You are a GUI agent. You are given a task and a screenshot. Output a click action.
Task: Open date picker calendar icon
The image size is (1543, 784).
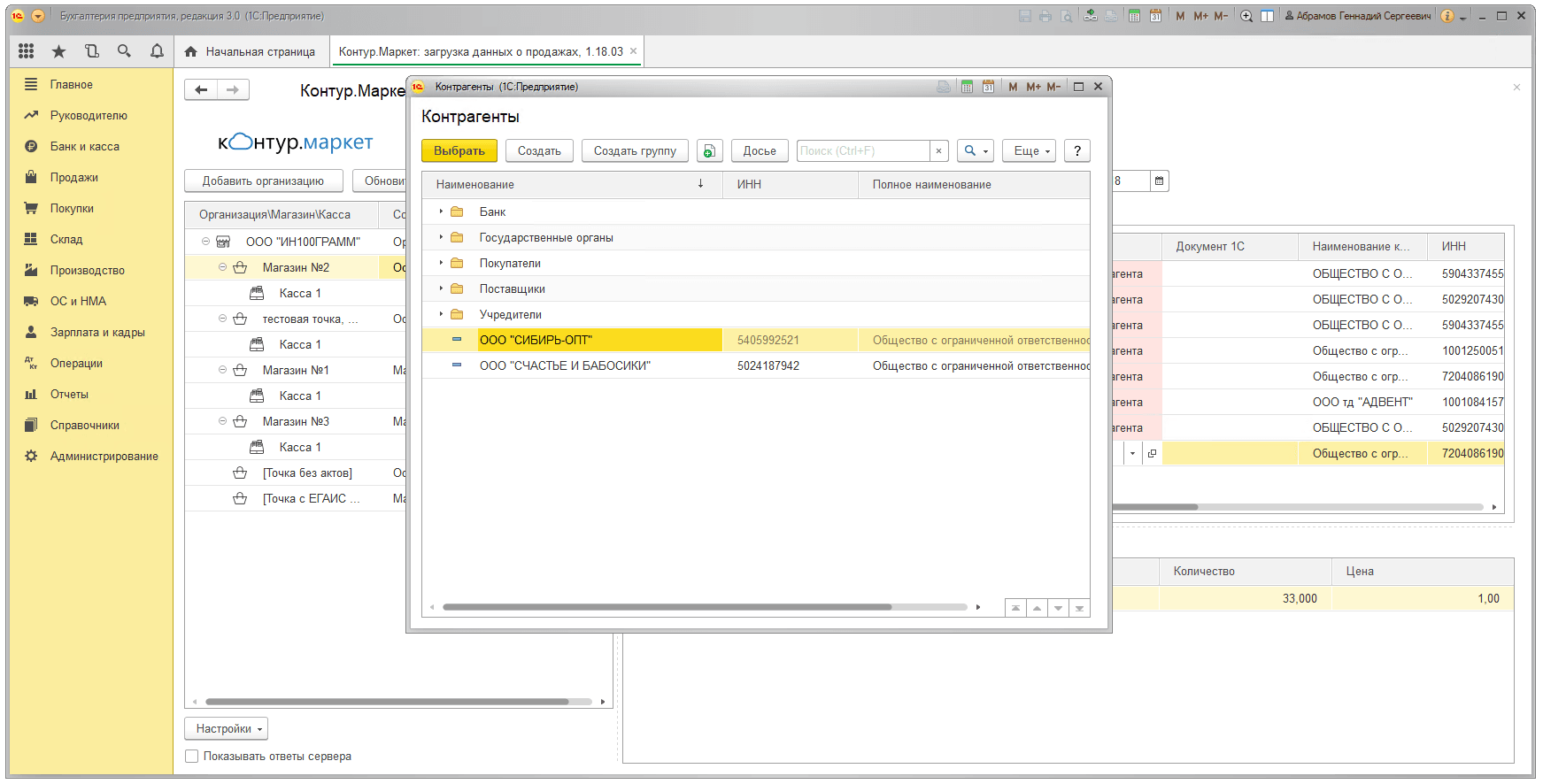(x=1159, y=181)
